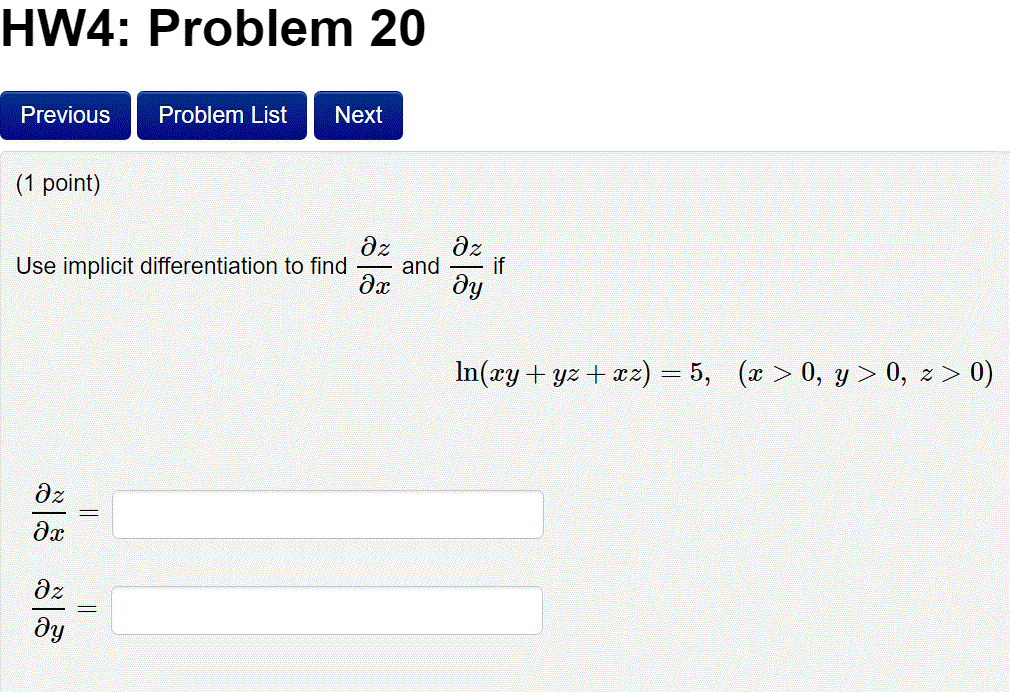
Task: Click the ∂z/∂x fraction label
Action: click(x=48, y=513)
